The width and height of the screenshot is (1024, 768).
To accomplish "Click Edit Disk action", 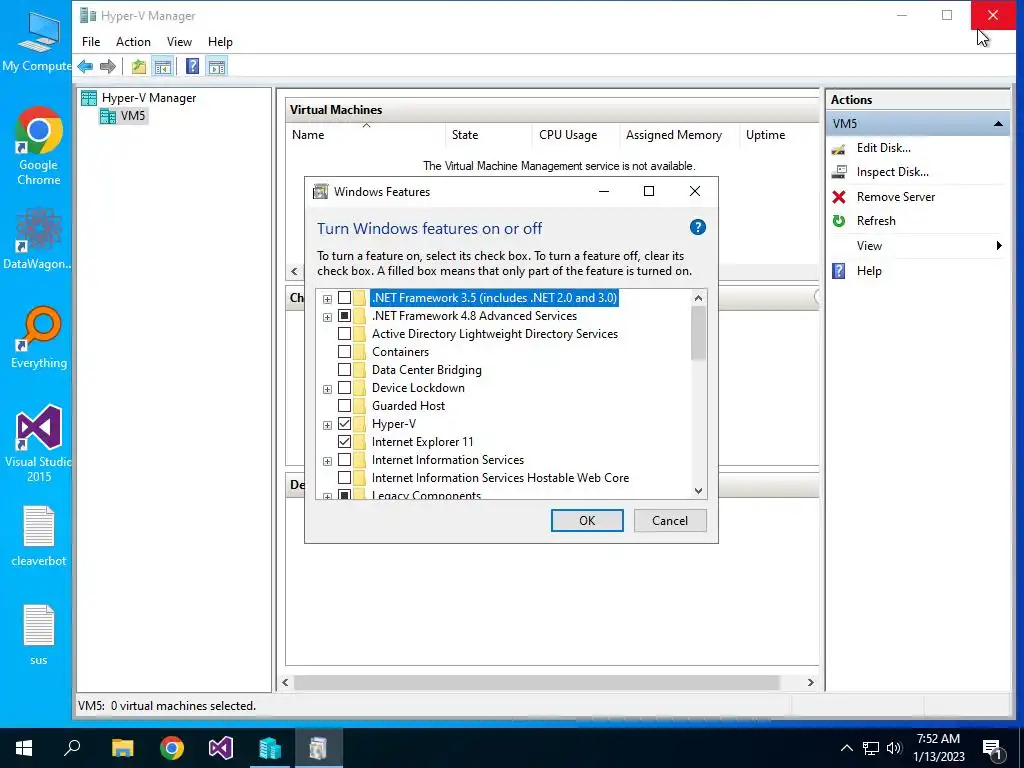I will (x=883, y=148).
